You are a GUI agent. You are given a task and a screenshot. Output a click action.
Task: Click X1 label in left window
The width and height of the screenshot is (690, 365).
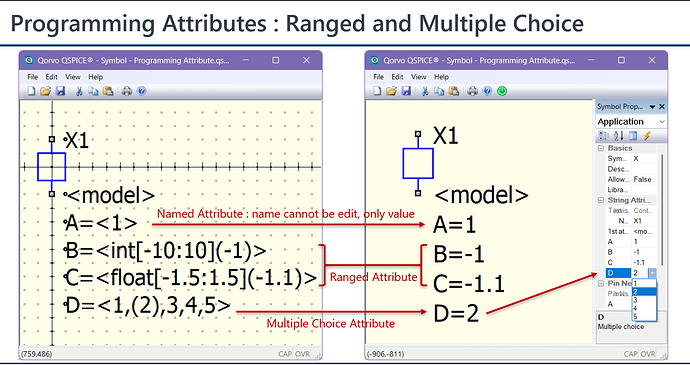pyautogui.click(x=77, y=141)
